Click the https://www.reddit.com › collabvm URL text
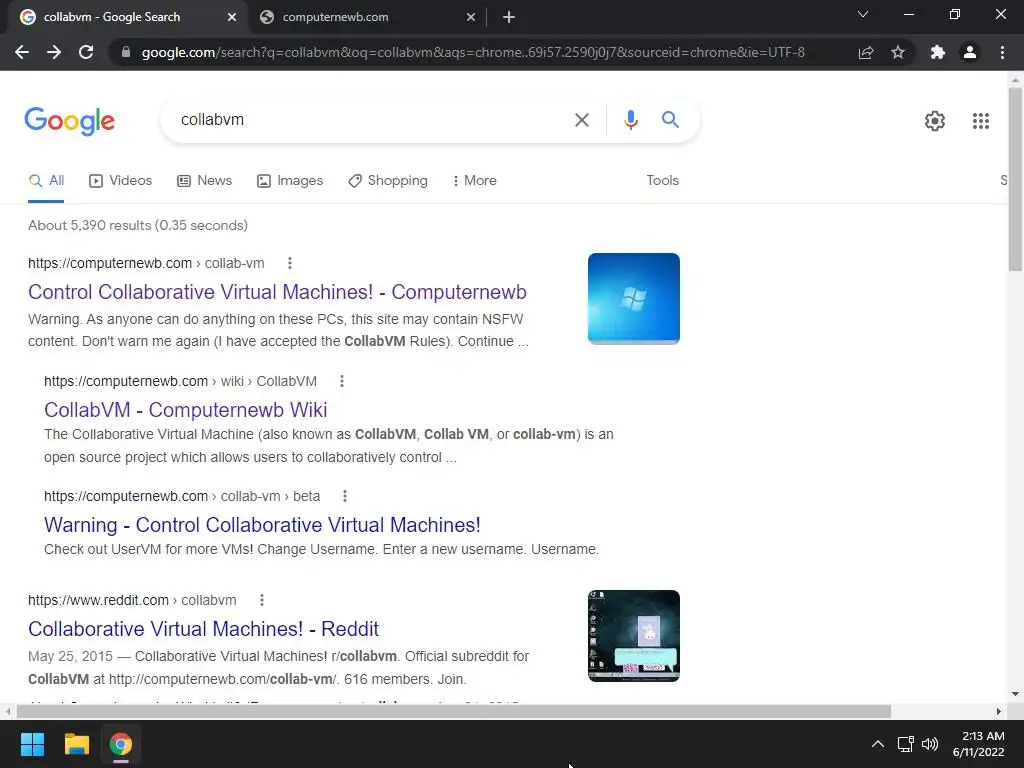Image resolution: width=1024 pixels, height=768 pixels. (x=132, y=600)
